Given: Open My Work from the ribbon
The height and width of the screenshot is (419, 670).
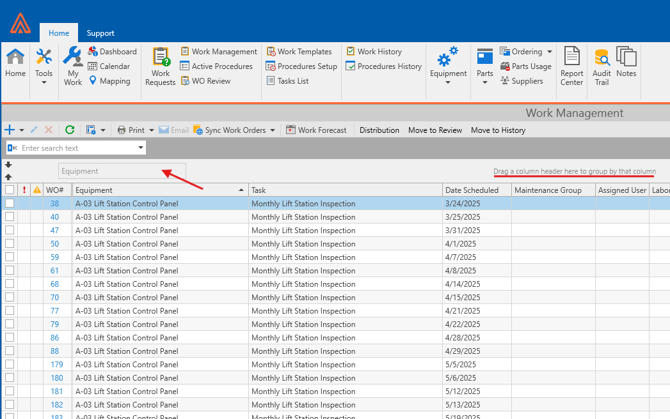Looking at the screenshot, I should [x=72, y=66].
